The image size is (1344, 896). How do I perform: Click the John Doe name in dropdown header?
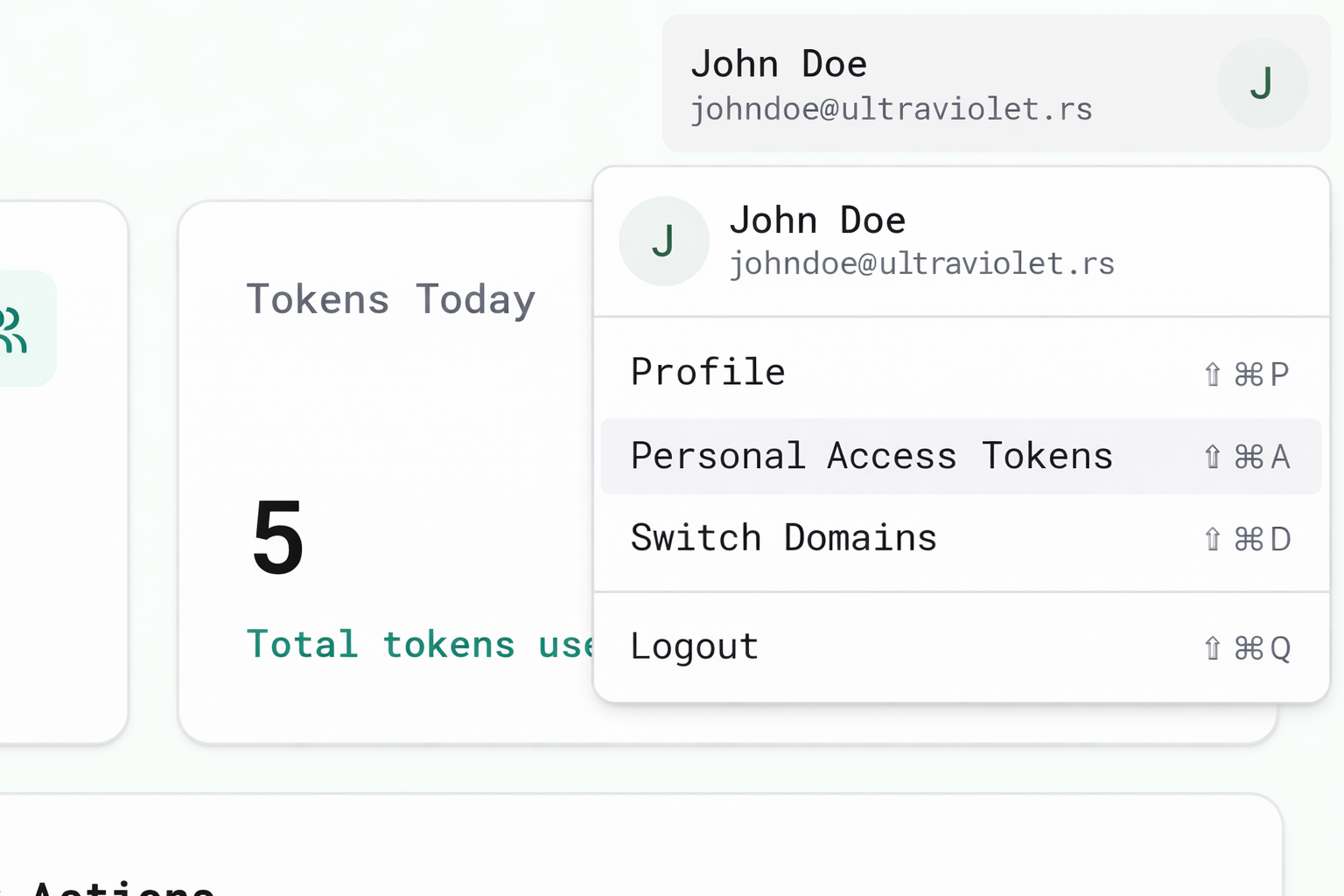[x=817, y=220]
